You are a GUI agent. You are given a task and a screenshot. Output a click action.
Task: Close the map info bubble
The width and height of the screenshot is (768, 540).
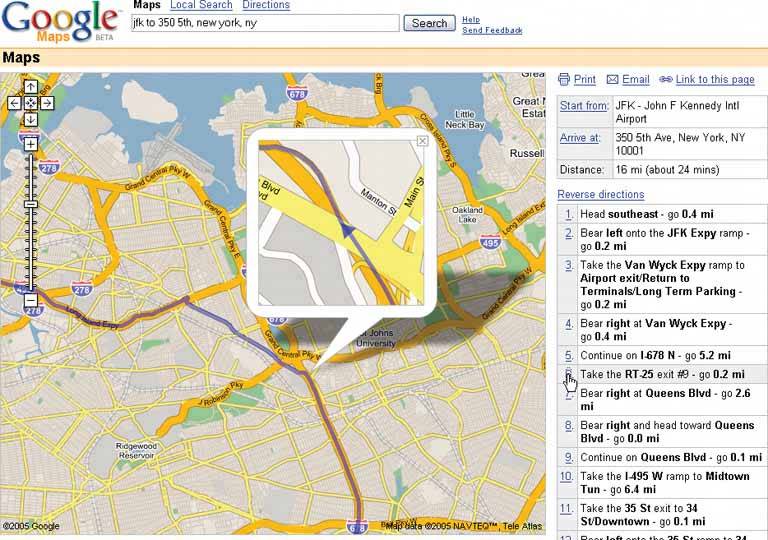click(422, 142)
